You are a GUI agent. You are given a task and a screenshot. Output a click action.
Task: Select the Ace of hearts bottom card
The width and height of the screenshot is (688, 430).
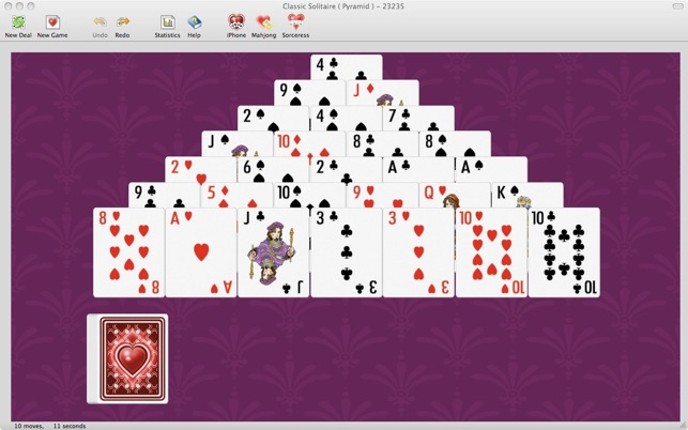click(201, 253)
